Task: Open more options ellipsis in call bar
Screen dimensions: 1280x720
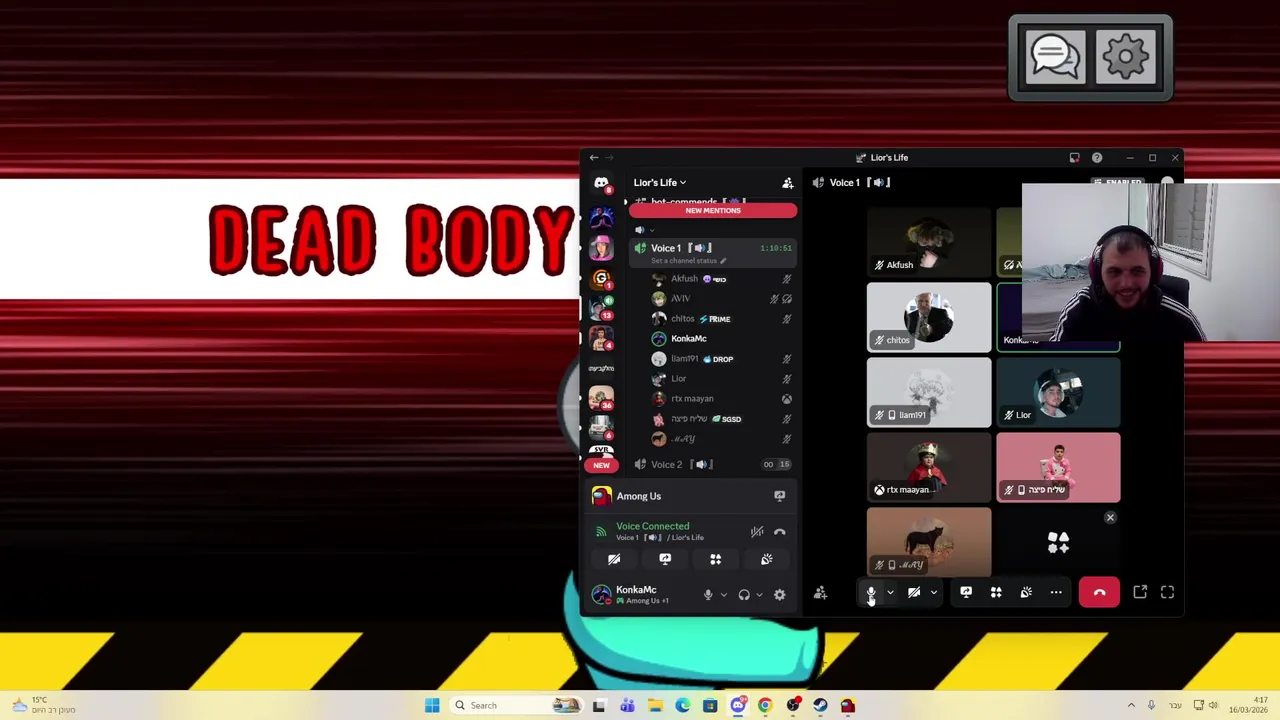Action: coord(1056,592)
